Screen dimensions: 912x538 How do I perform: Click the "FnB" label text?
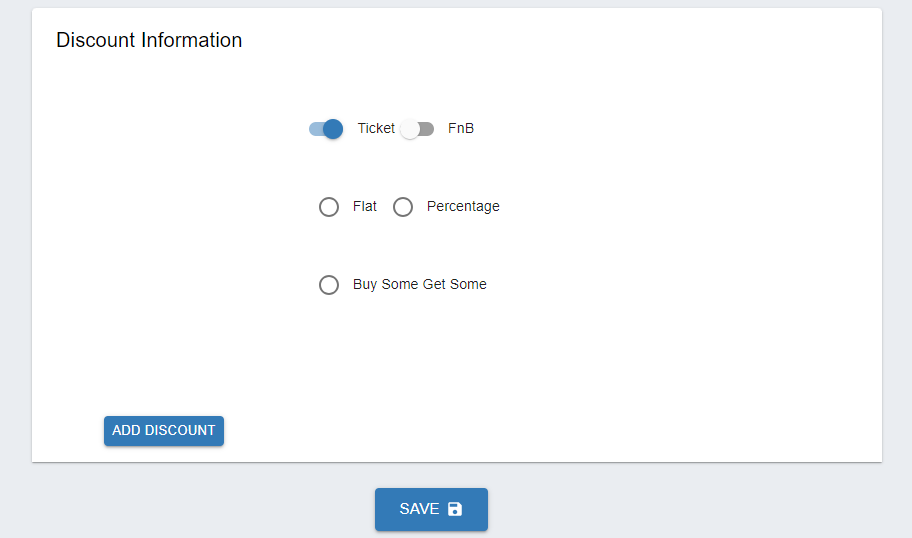point(461,128)
